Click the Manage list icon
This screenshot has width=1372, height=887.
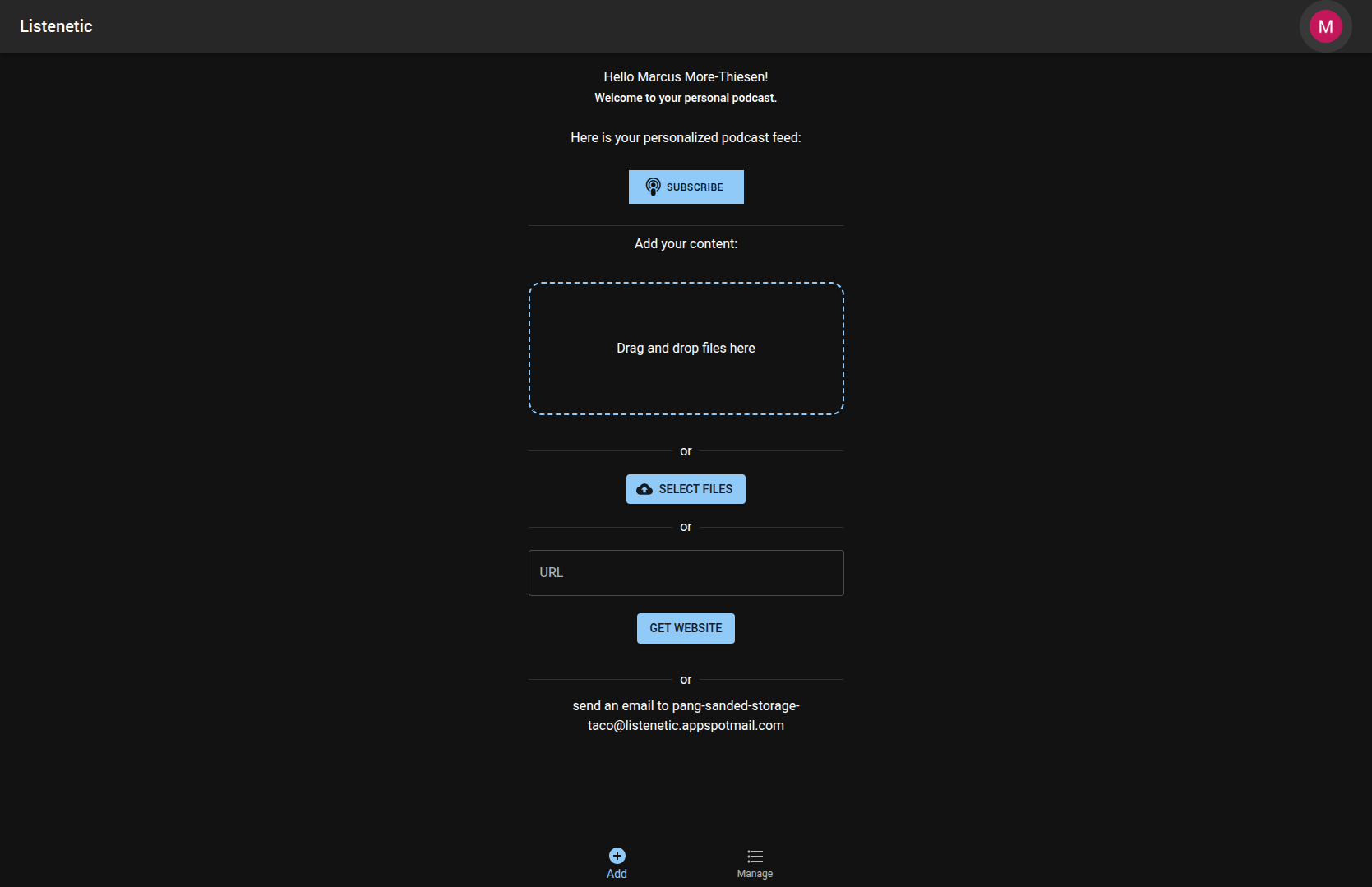coord(755,856)
